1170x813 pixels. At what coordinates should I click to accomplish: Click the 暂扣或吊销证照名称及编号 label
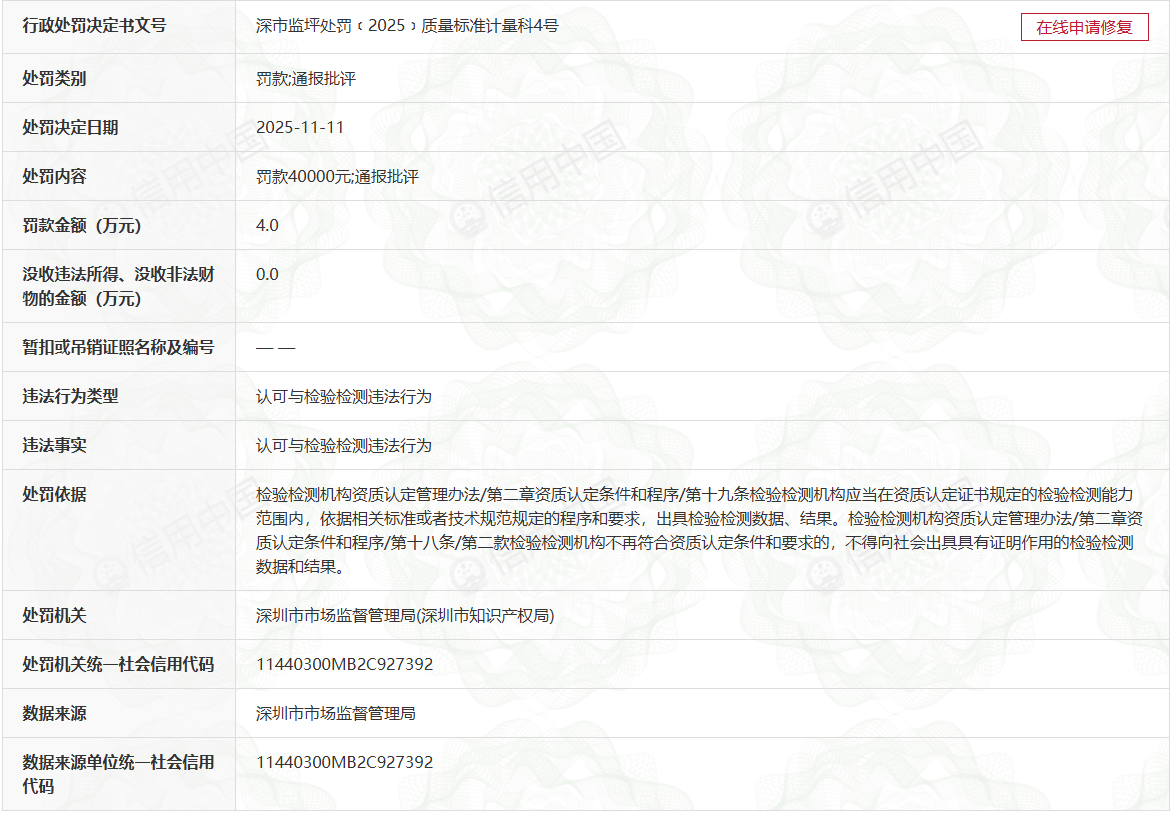(x=118, y=347)
